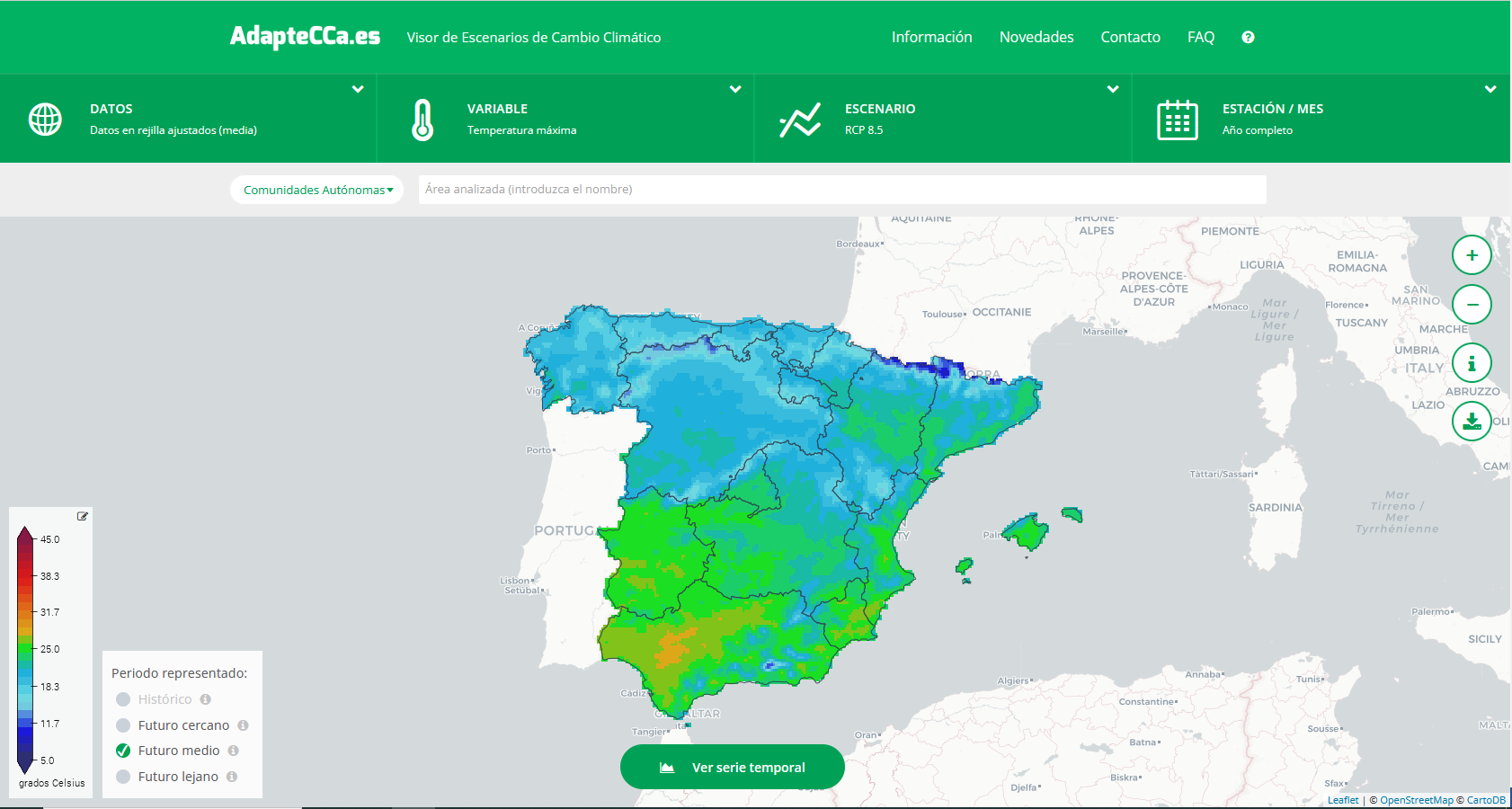Select the Histórico period radio button
1512x809 pixels.
(123, 699)
